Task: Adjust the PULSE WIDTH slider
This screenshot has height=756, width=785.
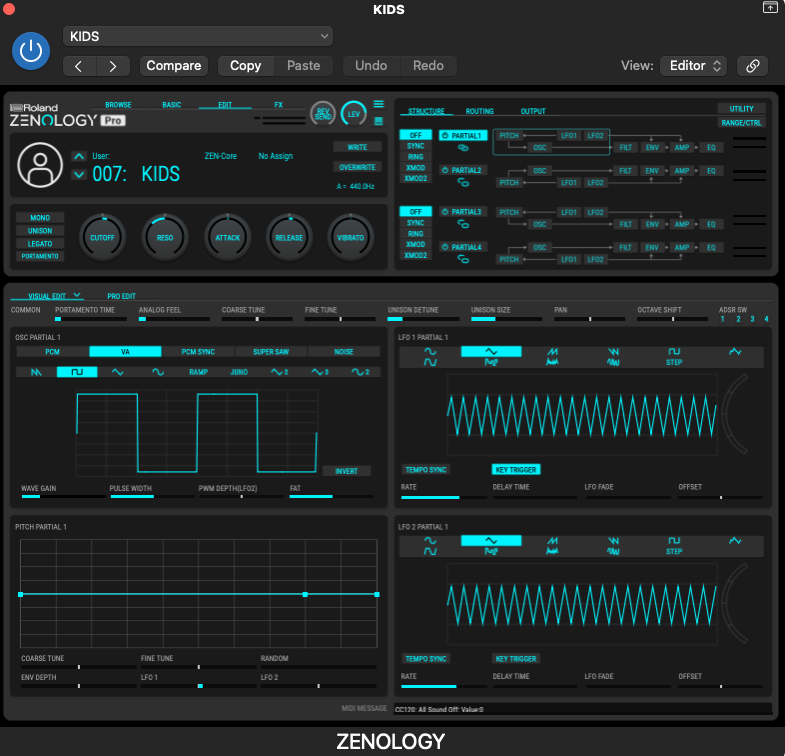Action: [152, 497]
